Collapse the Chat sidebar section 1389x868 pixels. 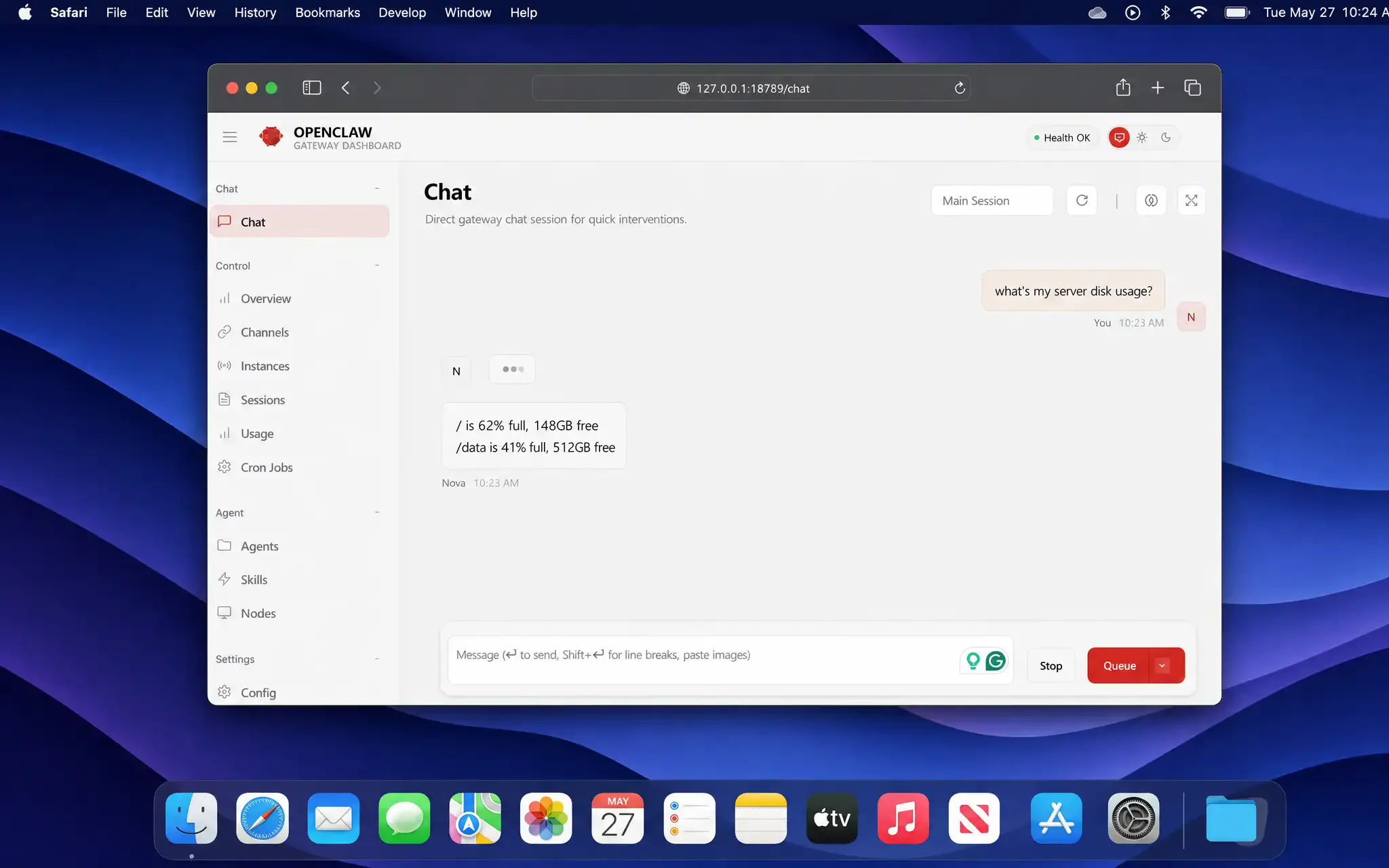tap(377, 189)
